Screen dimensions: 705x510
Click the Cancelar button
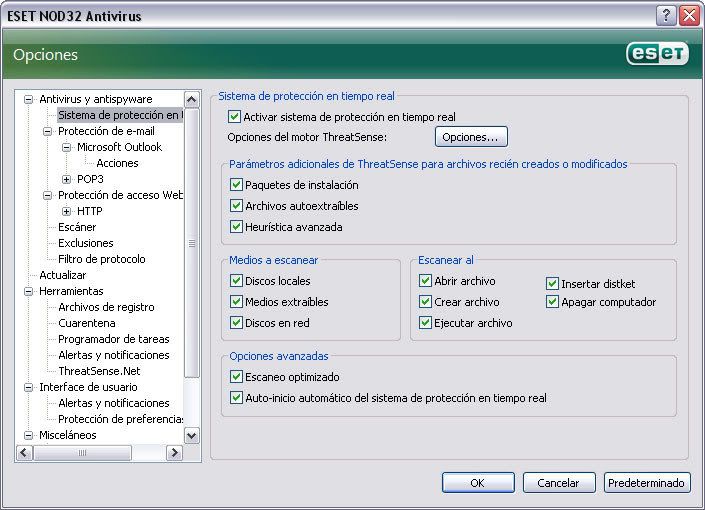[559, 483]
